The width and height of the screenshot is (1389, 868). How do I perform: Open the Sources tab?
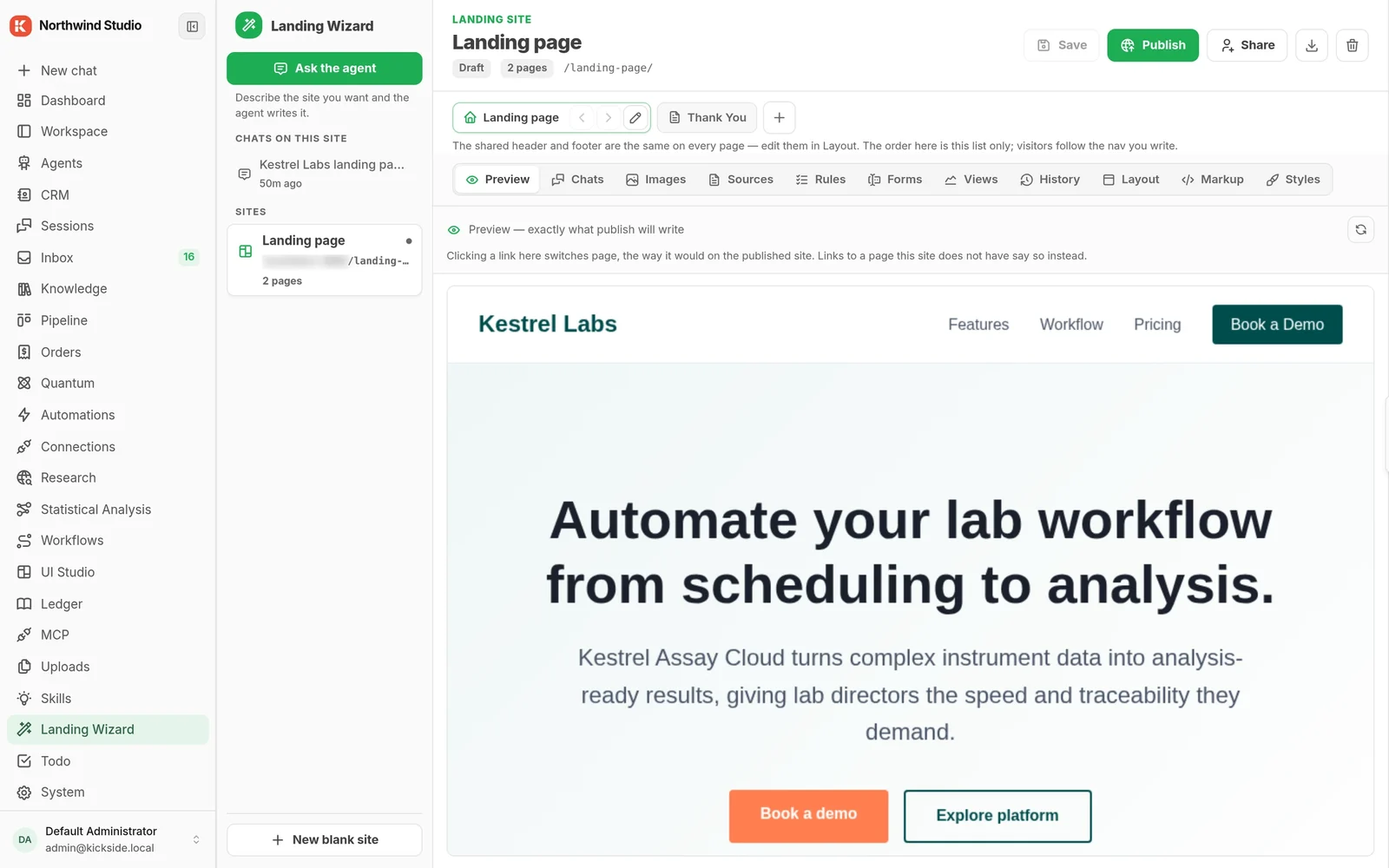click(x=741, y=180)
